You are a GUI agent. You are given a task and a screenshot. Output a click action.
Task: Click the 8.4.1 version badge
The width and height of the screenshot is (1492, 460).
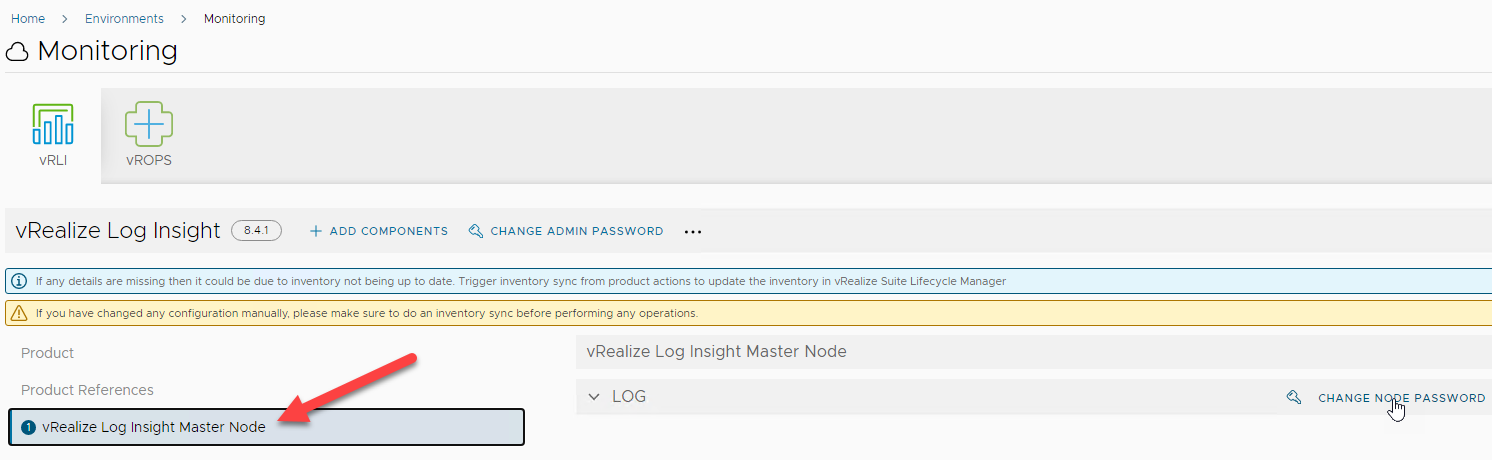(256, 231)
